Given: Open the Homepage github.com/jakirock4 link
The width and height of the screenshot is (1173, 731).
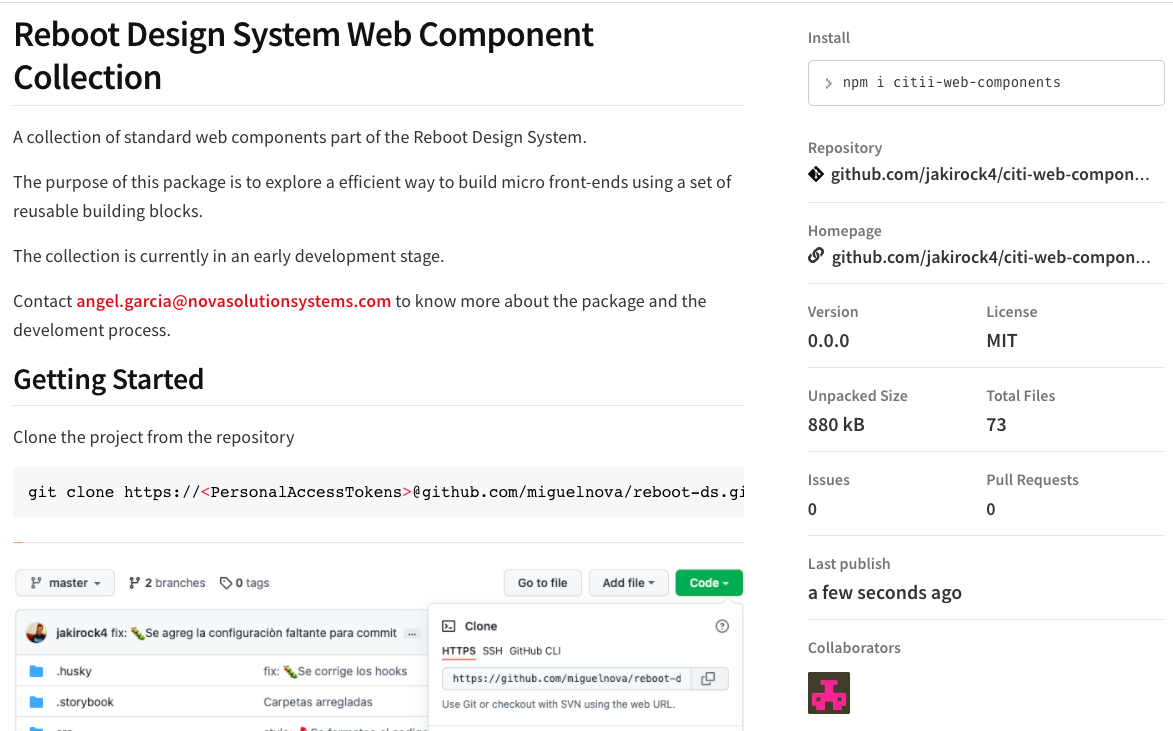Looking at the screenshot, I should coord(990,257).
